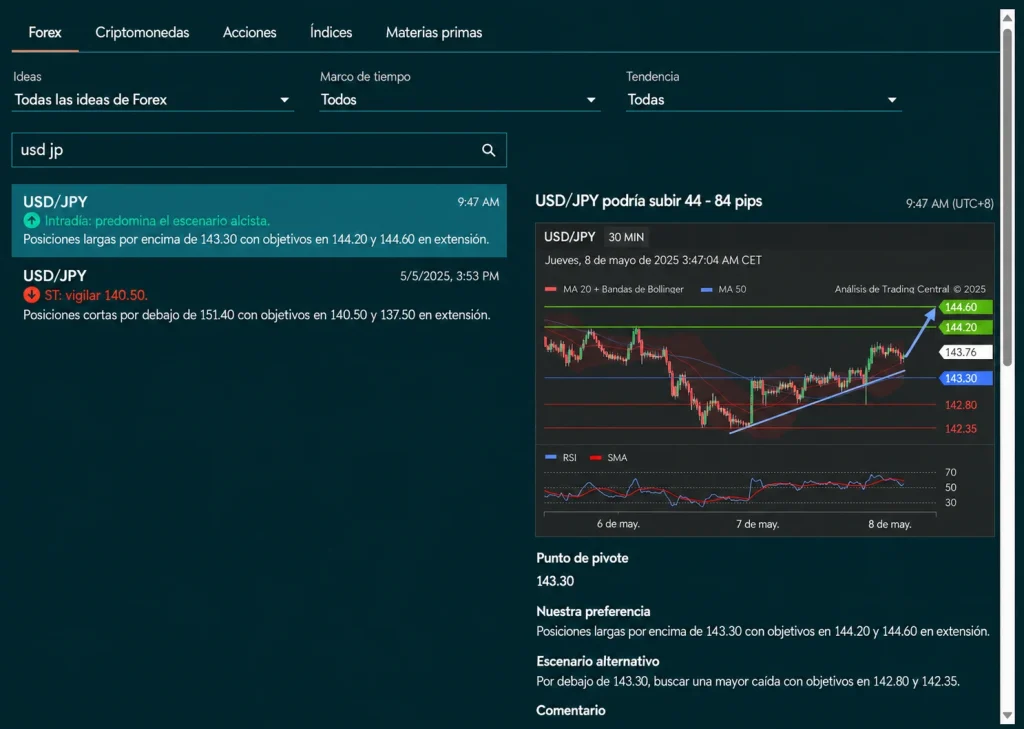
Task: Expand the Ideas dropdown
Action: point(152,100)
